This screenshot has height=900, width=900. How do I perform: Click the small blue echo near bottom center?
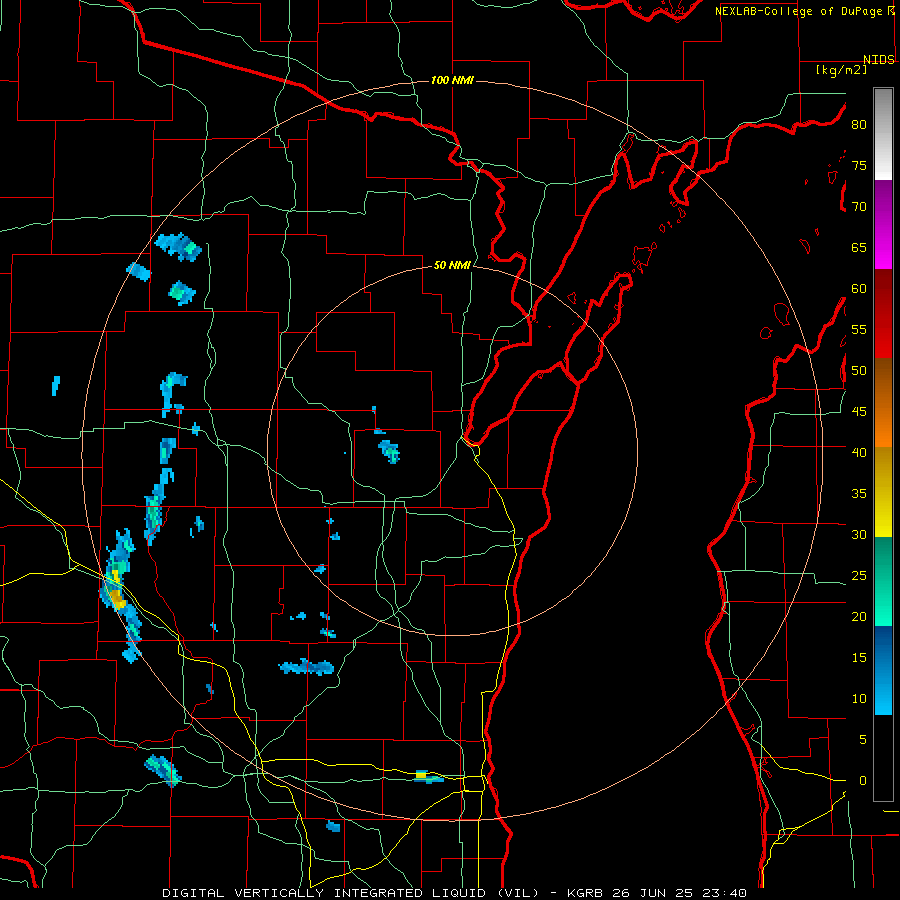click(x=333, y=826)
